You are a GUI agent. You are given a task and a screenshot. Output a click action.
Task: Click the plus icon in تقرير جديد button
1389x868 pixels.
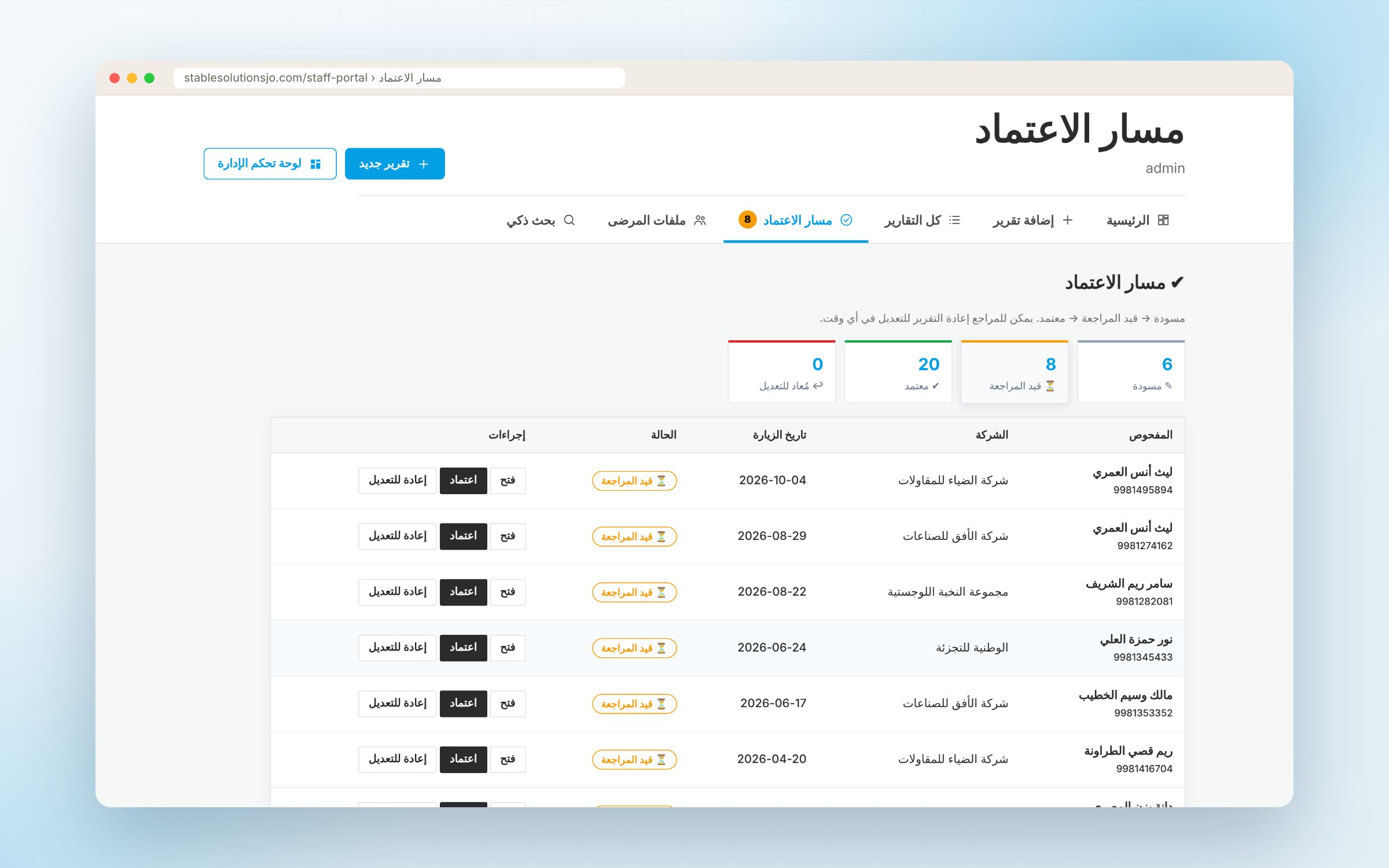(424, 164)
